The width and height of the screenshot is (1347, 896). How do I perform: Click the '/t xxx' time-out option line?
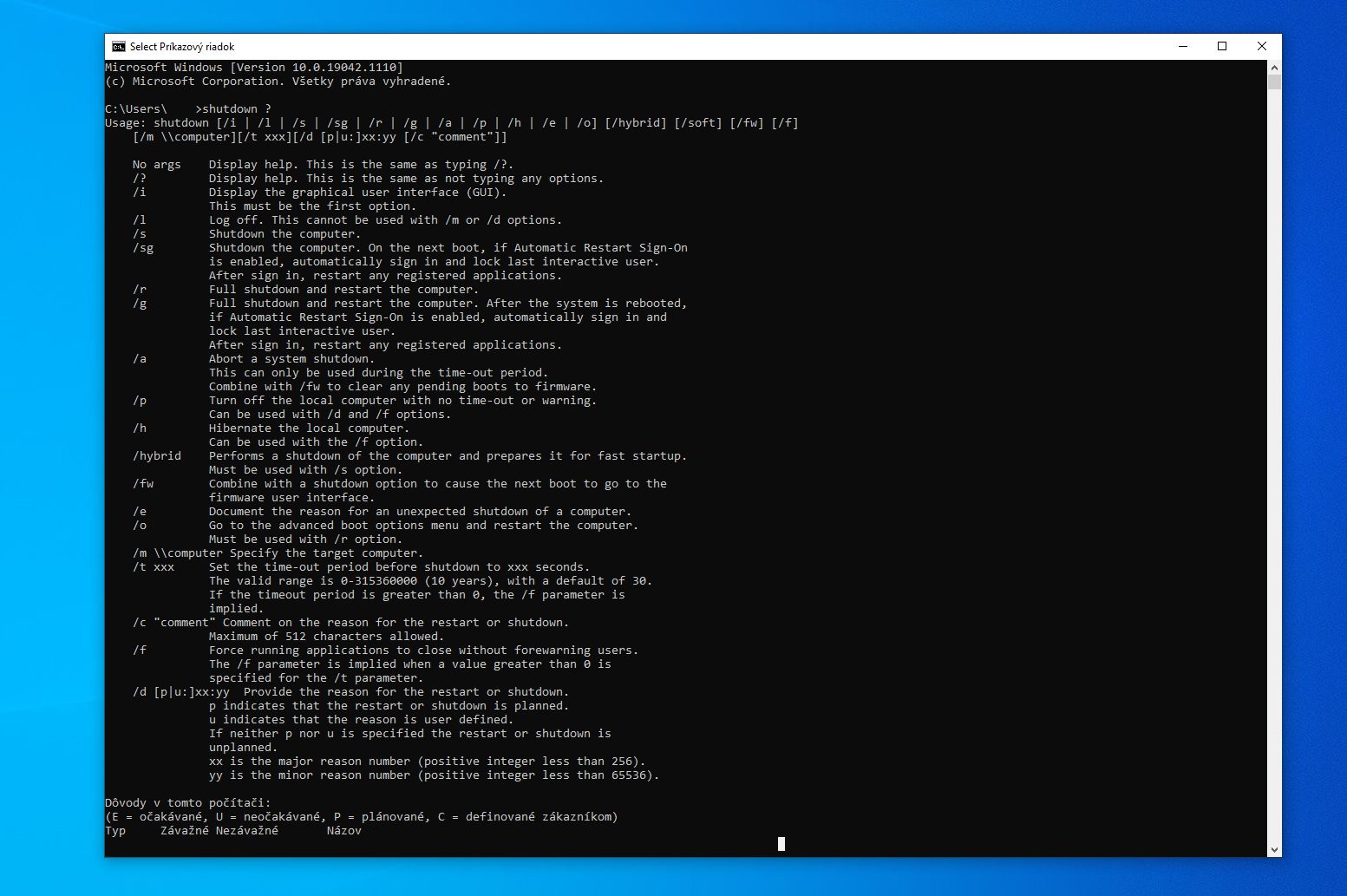[362, 567]
